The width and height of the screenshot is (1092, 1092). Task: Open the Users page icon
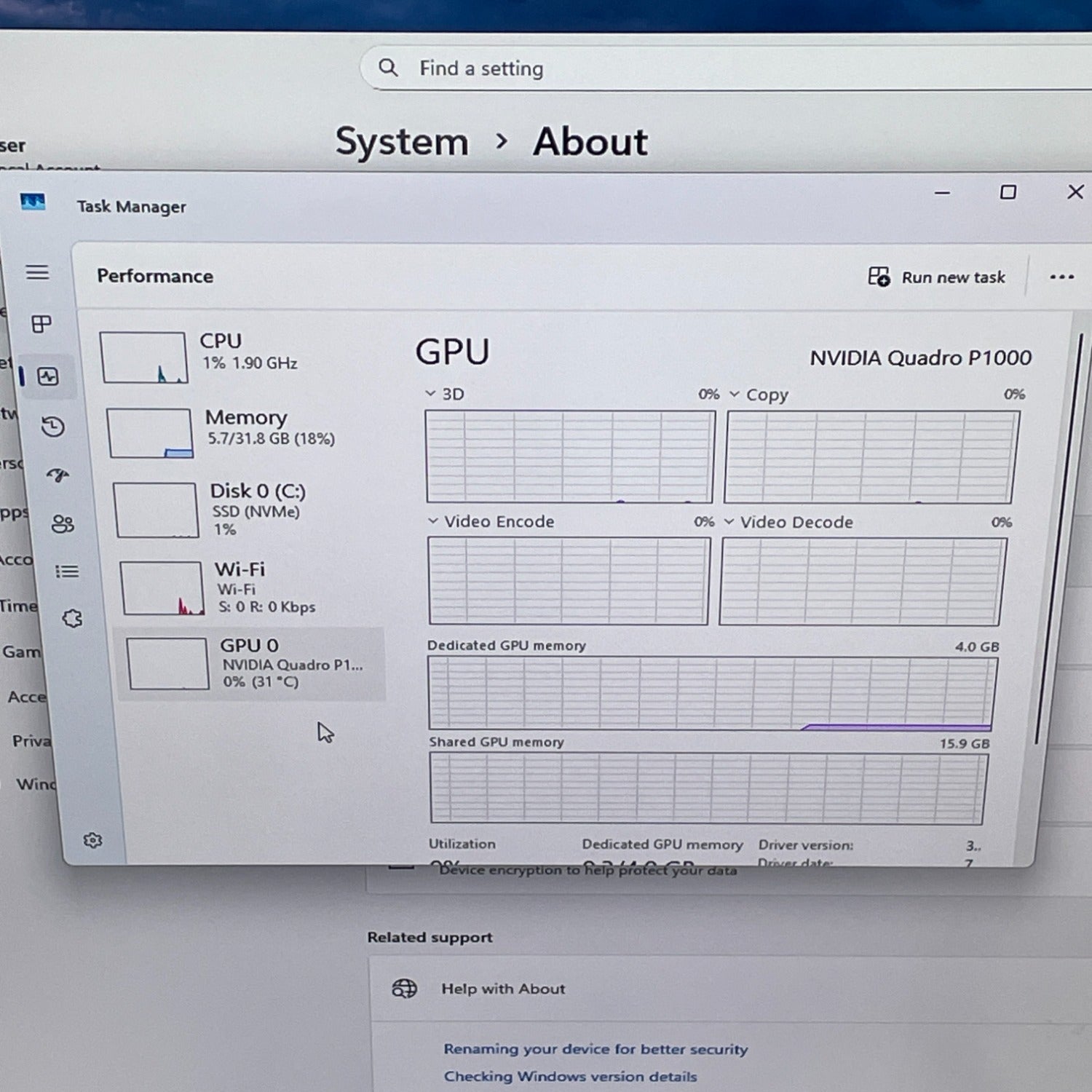tap(63, 523)
